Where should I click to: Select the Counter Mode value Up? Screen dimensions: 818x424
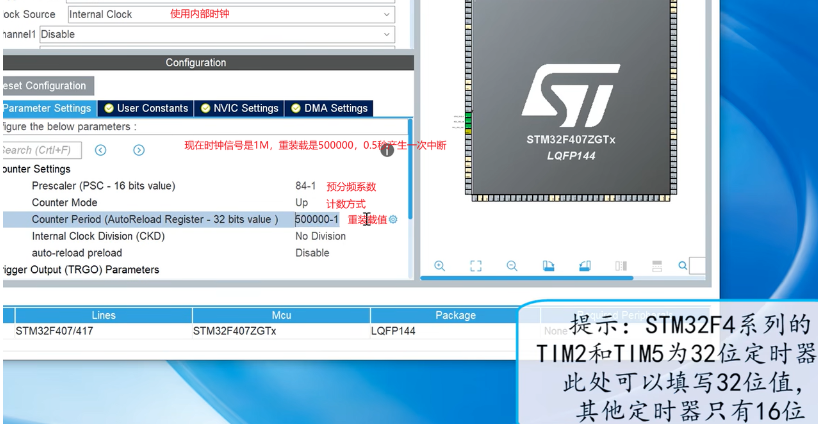302,202
